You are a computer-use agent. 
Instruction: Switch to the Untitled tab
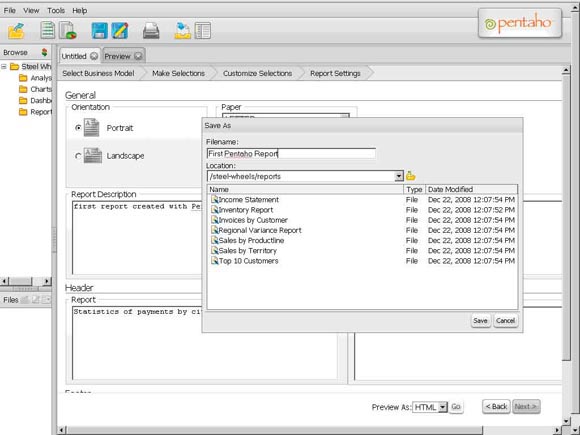point(74,56)
